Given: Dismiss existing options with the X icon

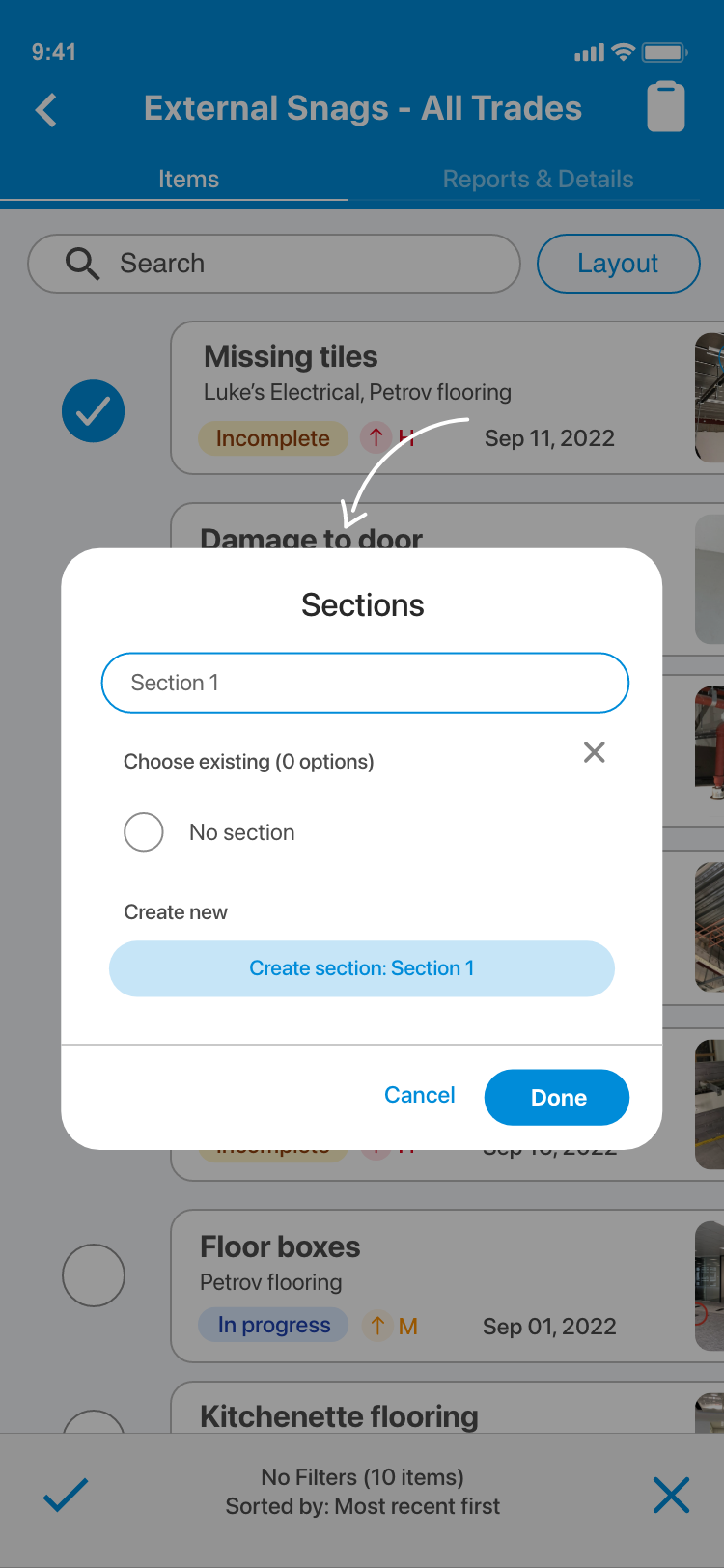Looking at the screenshot, I should click(x=595, y=752).
